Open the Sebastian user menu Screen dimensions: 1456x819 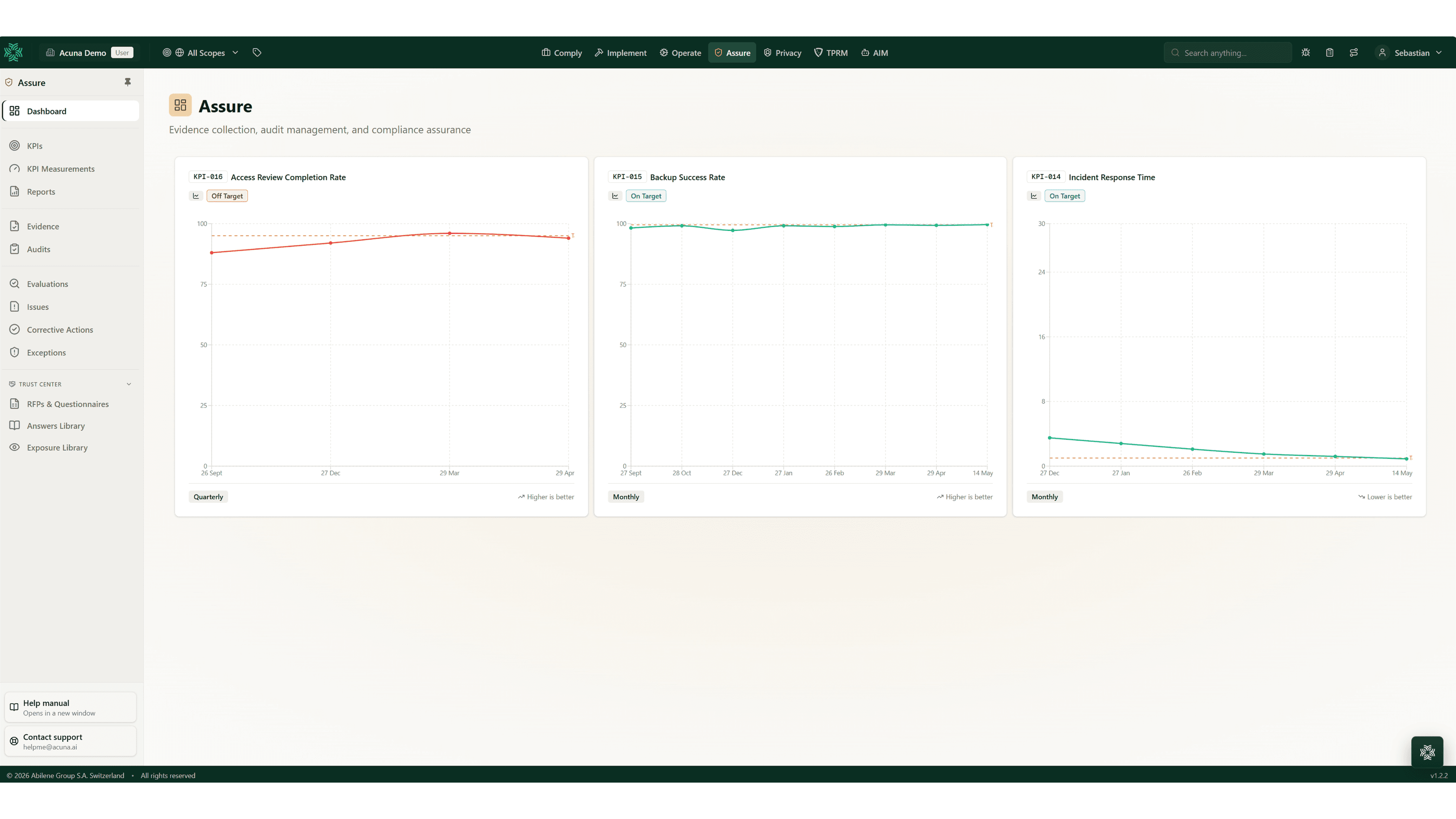(x=1410, y=52)
